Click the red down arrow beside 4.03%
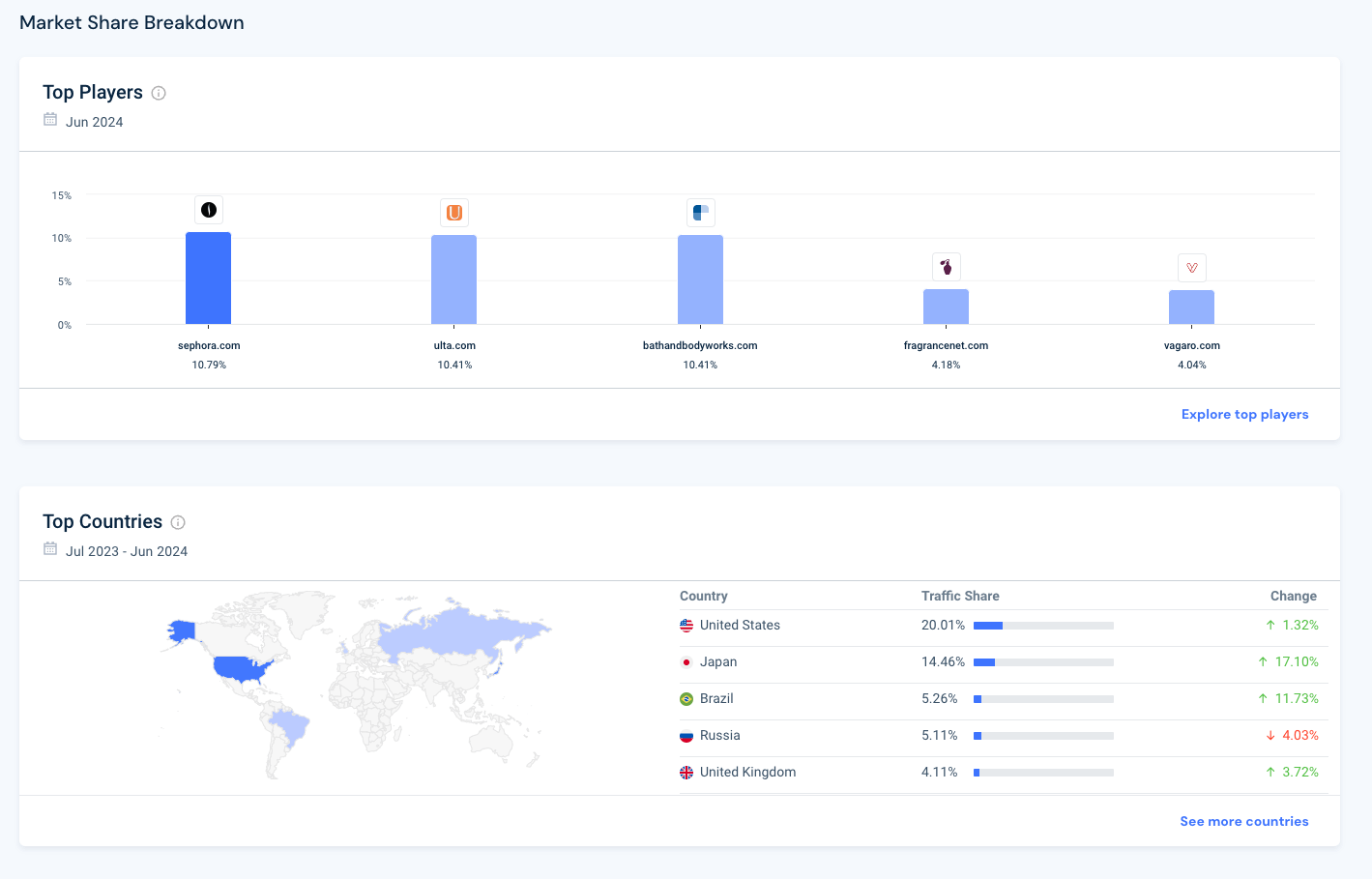This screenshot has height=879, width=1372. click(x=1270, y=736)
